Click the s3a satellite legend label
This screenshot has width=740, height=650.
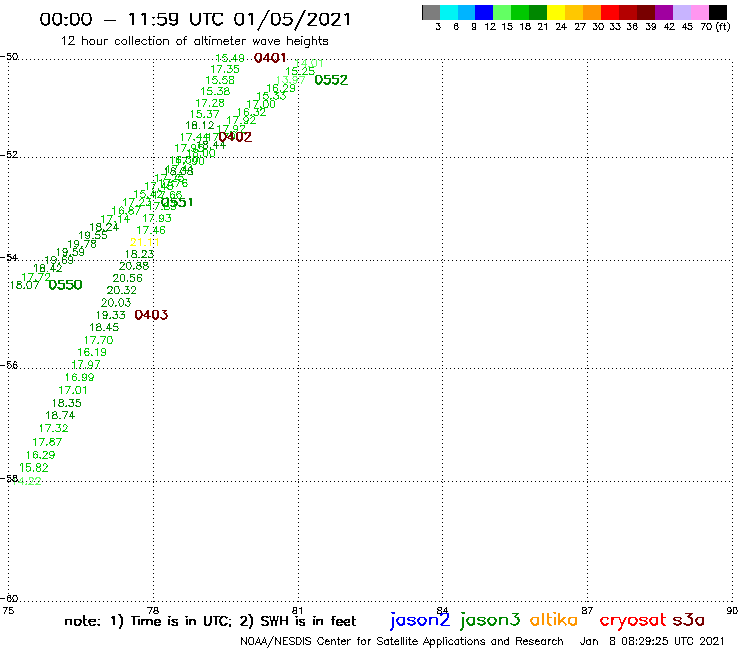click(x=689, y=619)
